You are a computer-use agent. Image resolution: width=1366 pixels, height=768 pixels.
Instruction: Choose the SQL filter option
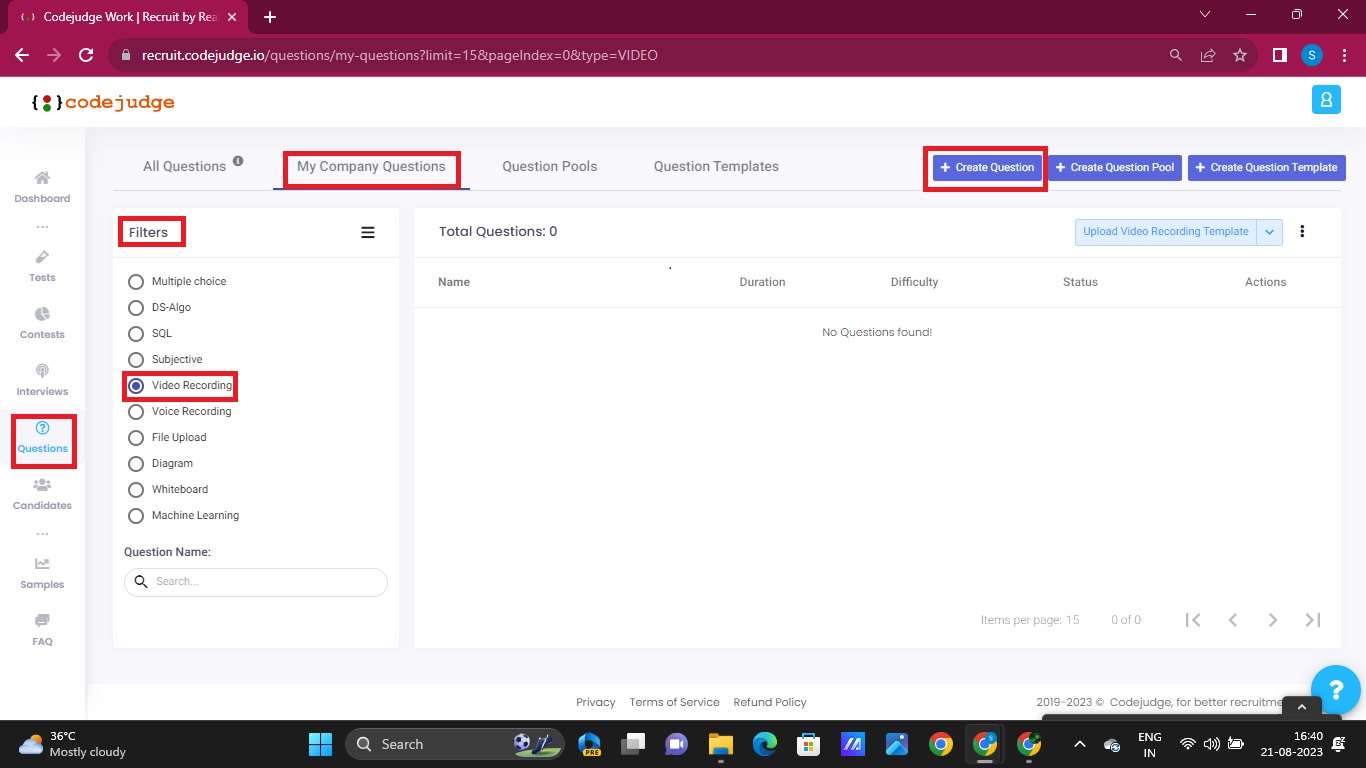click(136, 334)
